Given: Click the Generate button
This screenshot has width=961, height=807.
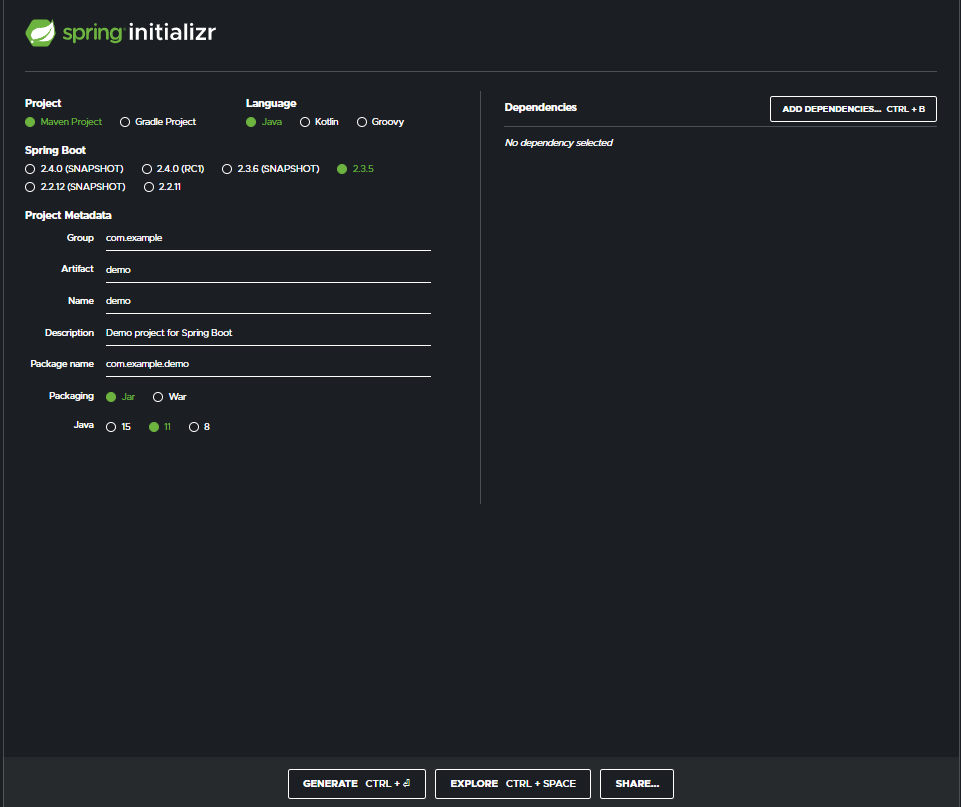Looking at the screenshot, I should coord(357,784).
